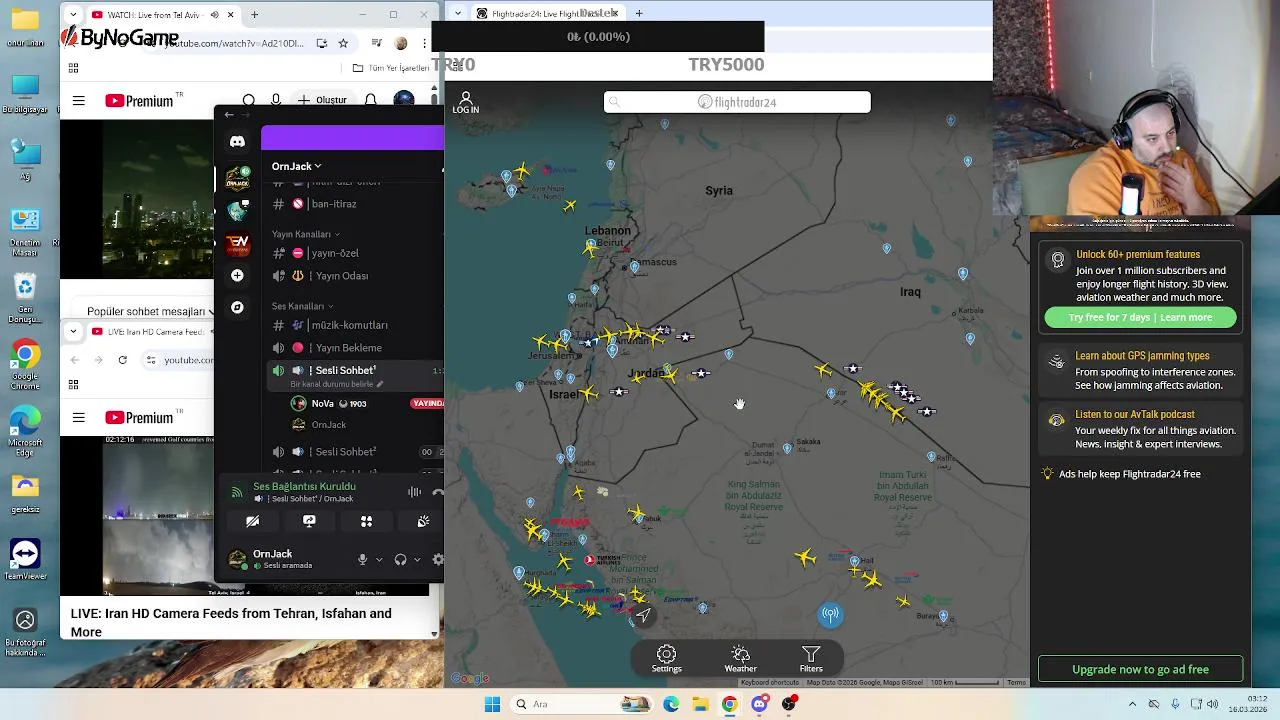
Task: Expand the OrnJack server menu
Action: coord(296,166)
